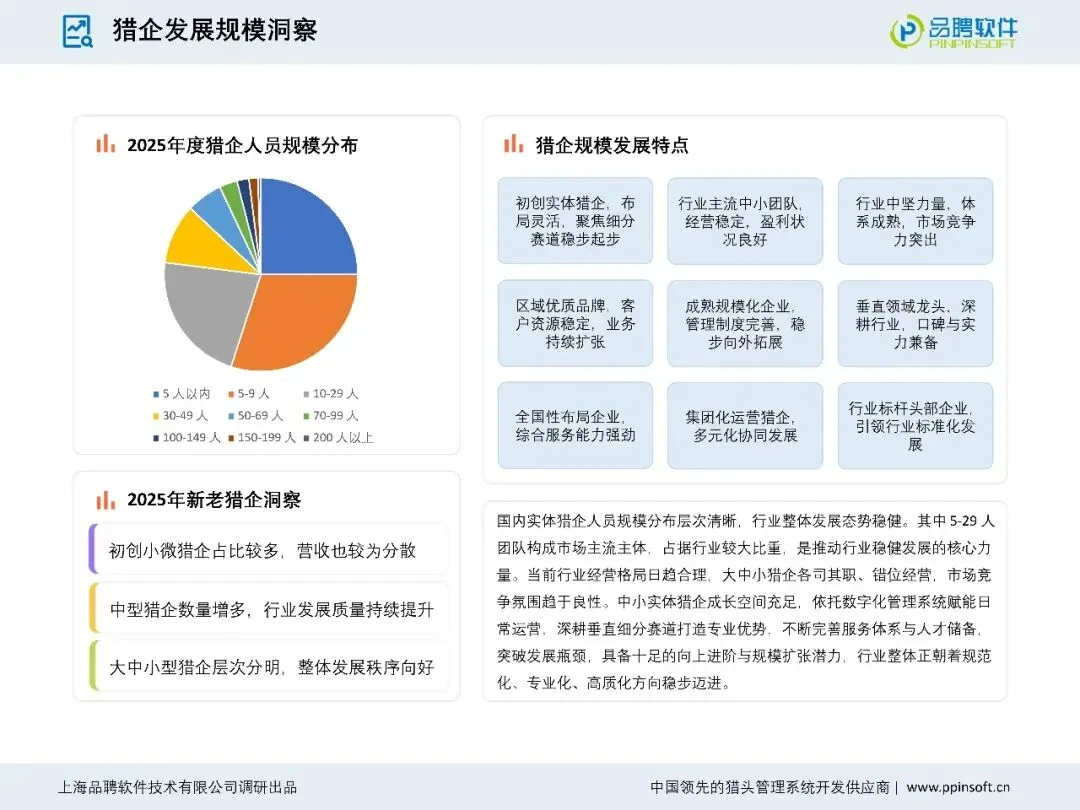Select the 区域优质品牌 feature card
Viewport: 1080px width, 810px height.
tap(575, 323)
